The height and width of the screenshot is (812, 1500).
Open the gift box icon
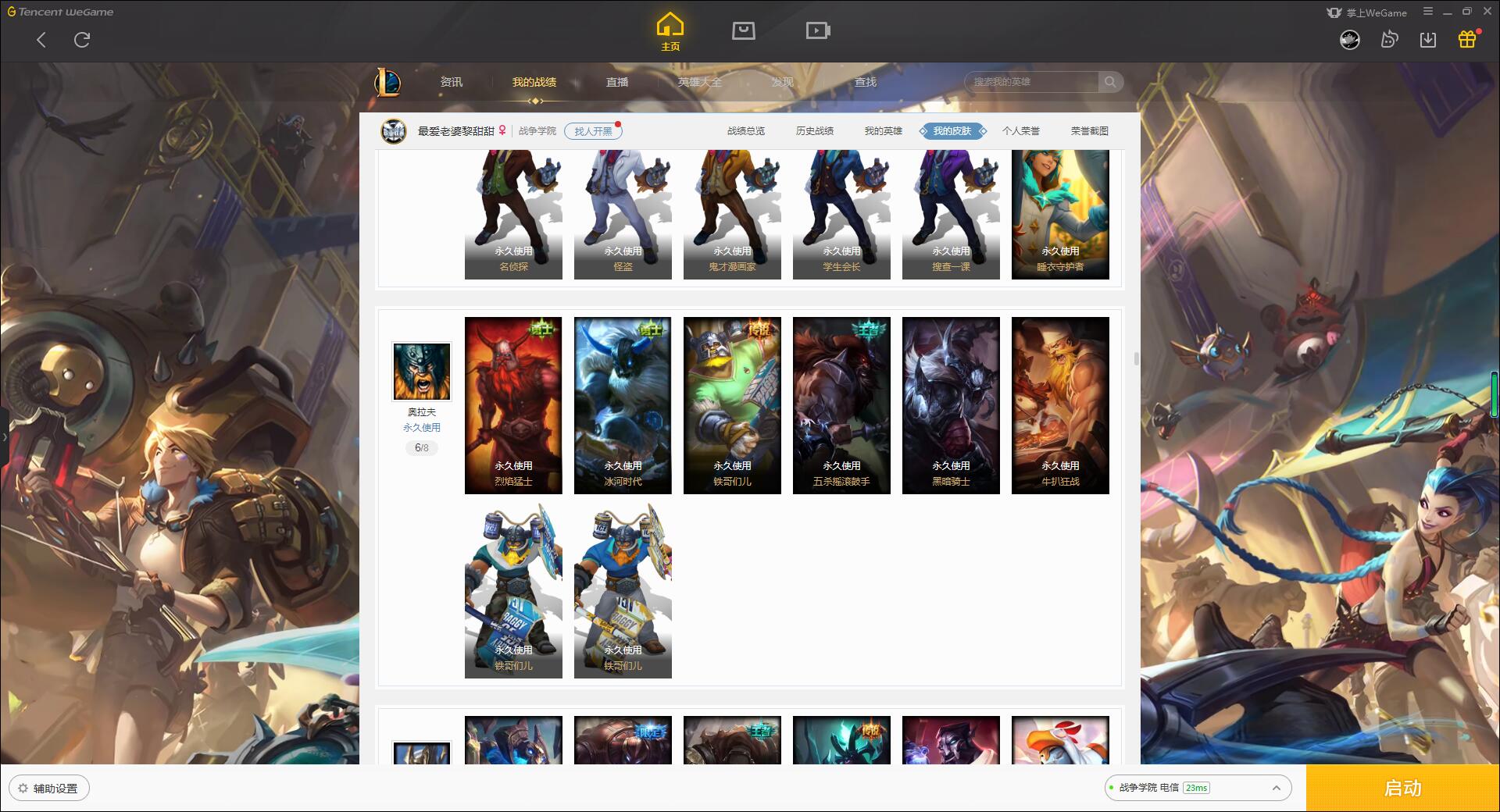click(x=1467, y=39)
